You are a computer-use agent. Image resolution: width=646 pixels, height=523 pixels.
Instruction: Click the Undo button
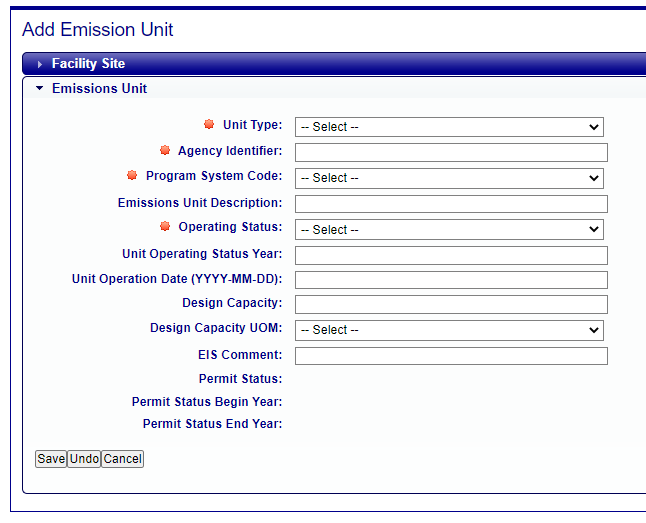(x=84, y=459)
